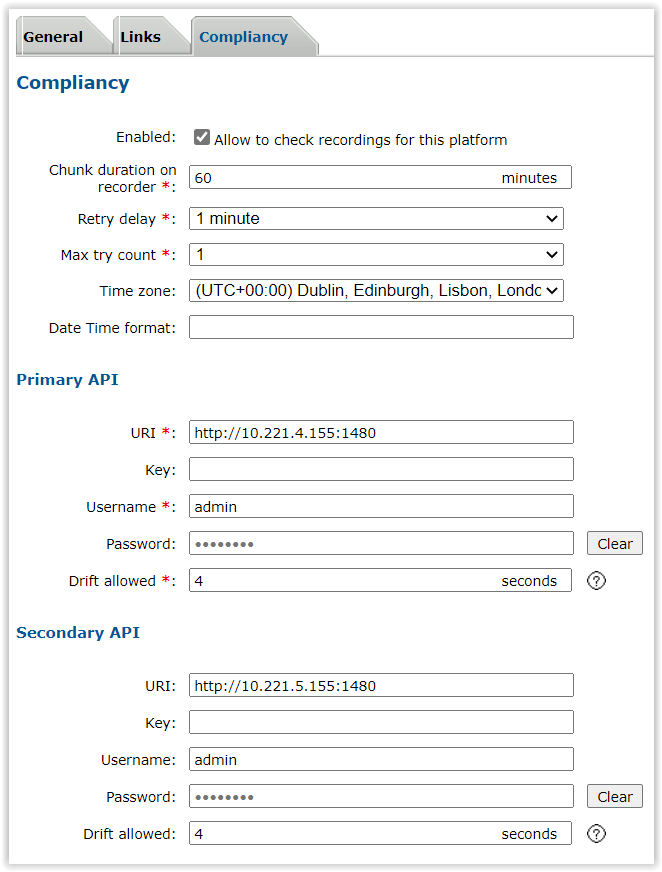Viewport: 662px width, 872px height.
Task: Click the 'Primary API' section heading
Action: pos(67,379)
